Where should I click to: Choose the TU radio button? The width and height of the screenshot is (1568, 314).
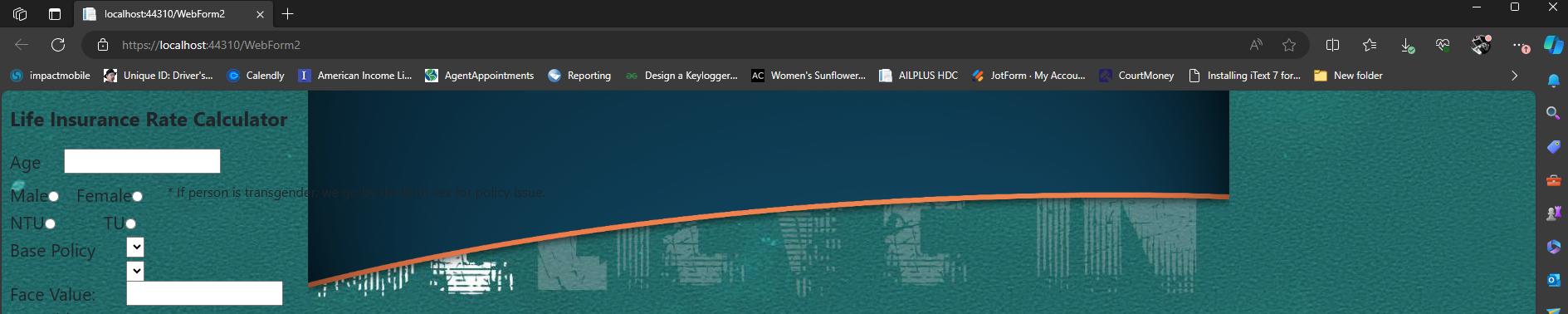130,223
